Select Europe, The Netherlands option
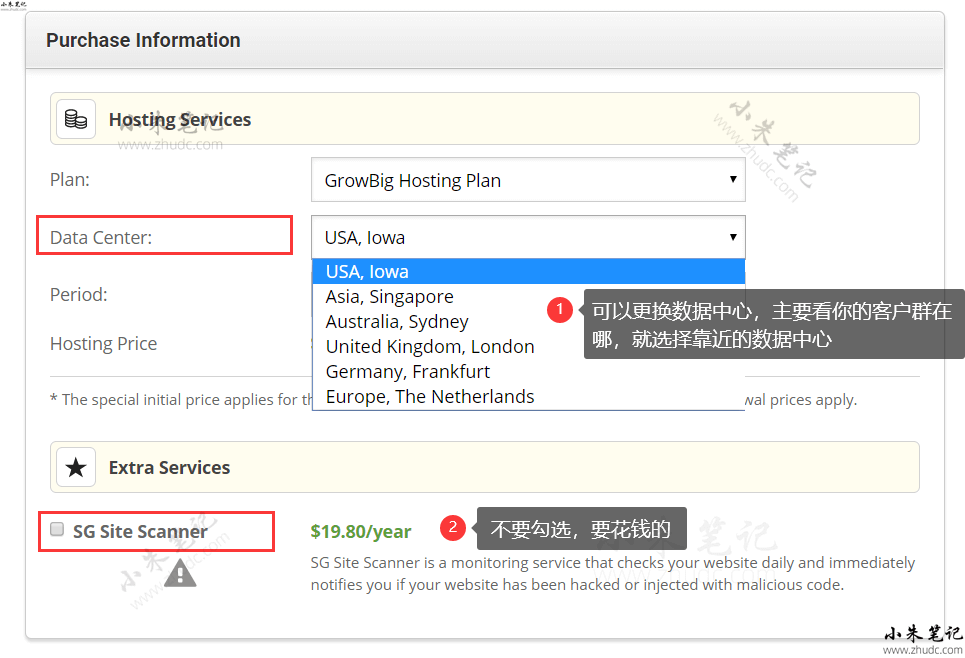Screen dimensions: 965x658 click(430, 397)
